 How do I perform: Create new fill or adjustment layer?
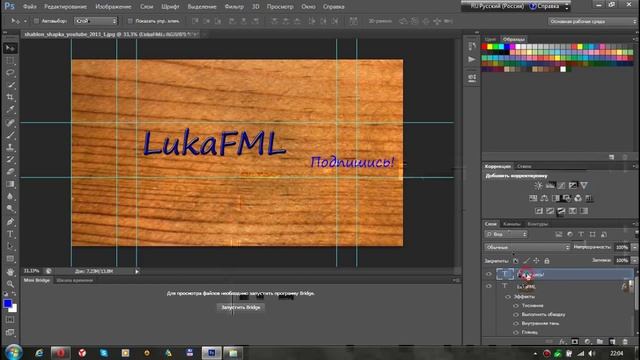point(587,342)
